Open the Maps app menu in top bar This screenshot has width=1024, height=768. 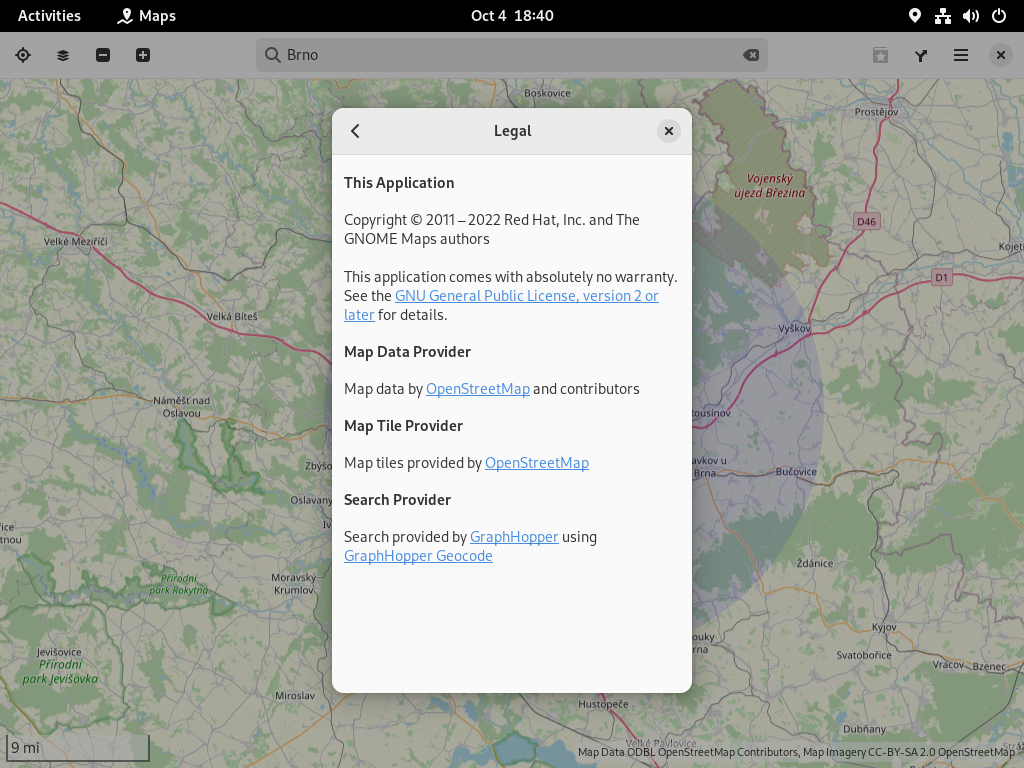(146, 16)
